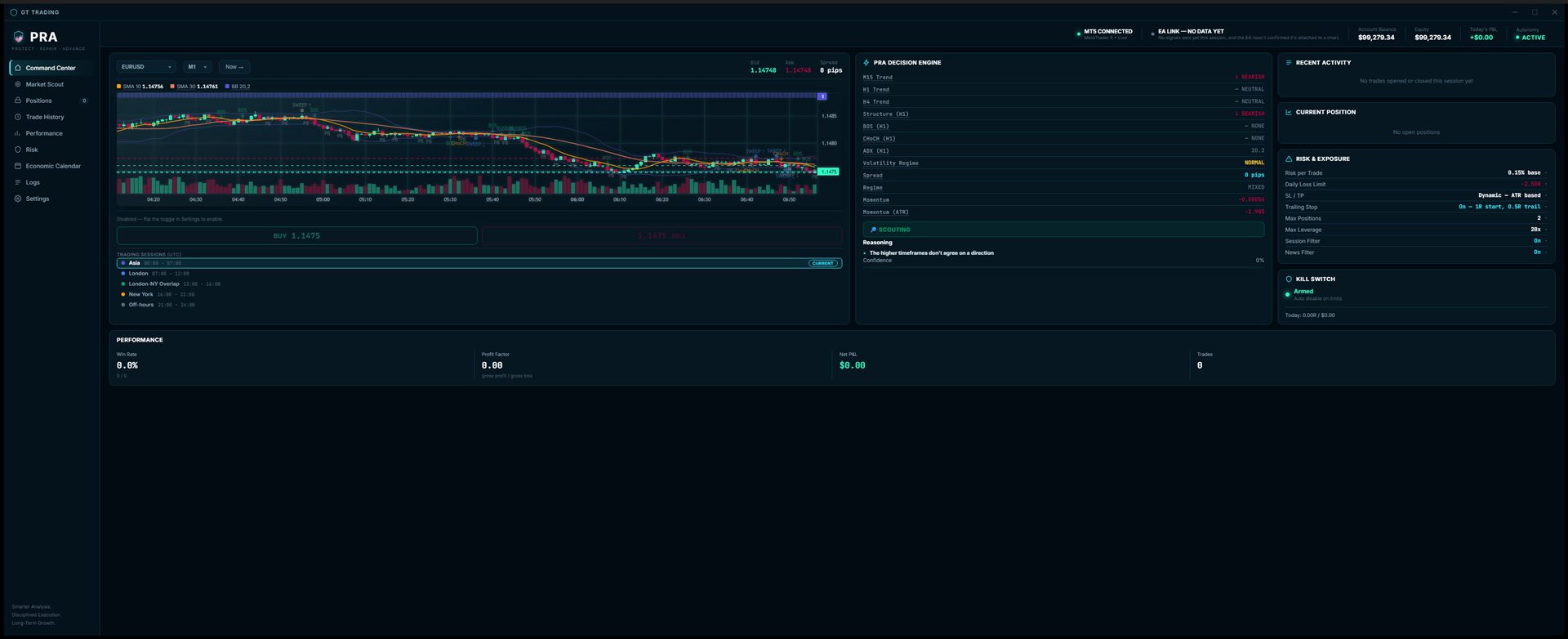The image size is (1568, 639).
Task: Click the Command Center home icon
Action: [x=17, y=68]
